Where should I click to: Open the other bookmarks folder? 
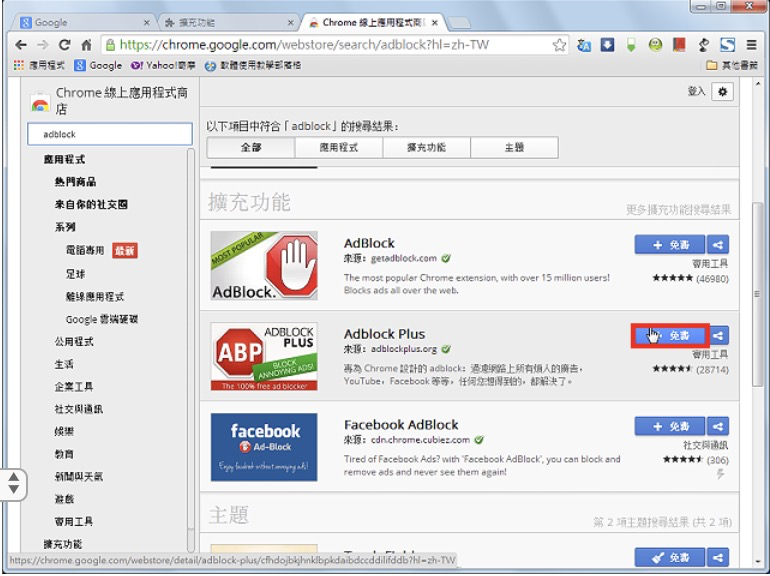(x=732, y=65)
